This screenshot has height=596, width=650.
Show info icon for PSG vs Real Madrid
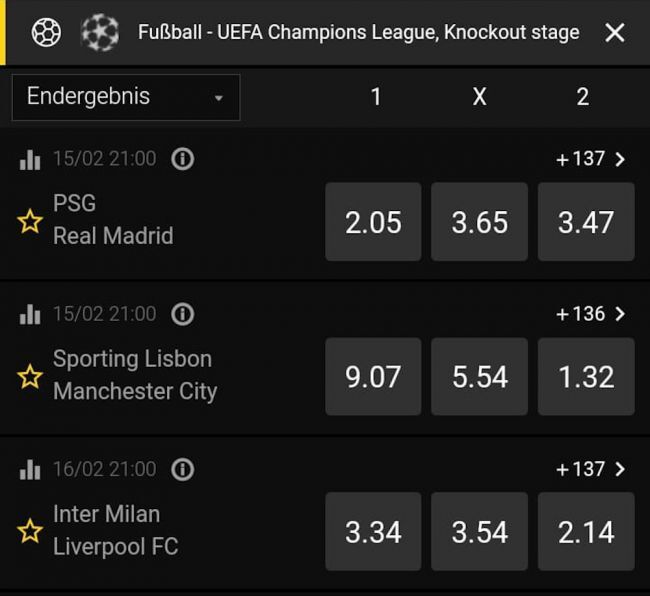click(x=182, y=159)
